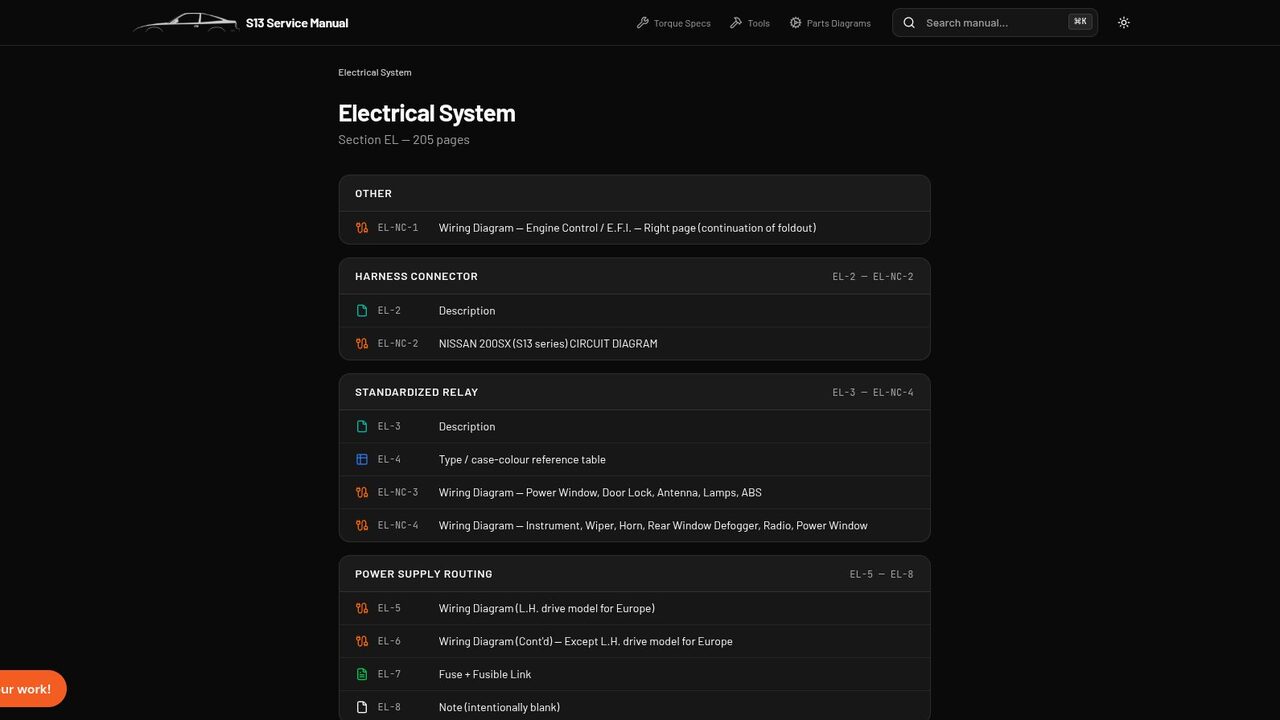Click the wiring diagram icon for EL-NC-3
Image resolution: width=1280 pixels, height=720 pixels.
(362, 493)
